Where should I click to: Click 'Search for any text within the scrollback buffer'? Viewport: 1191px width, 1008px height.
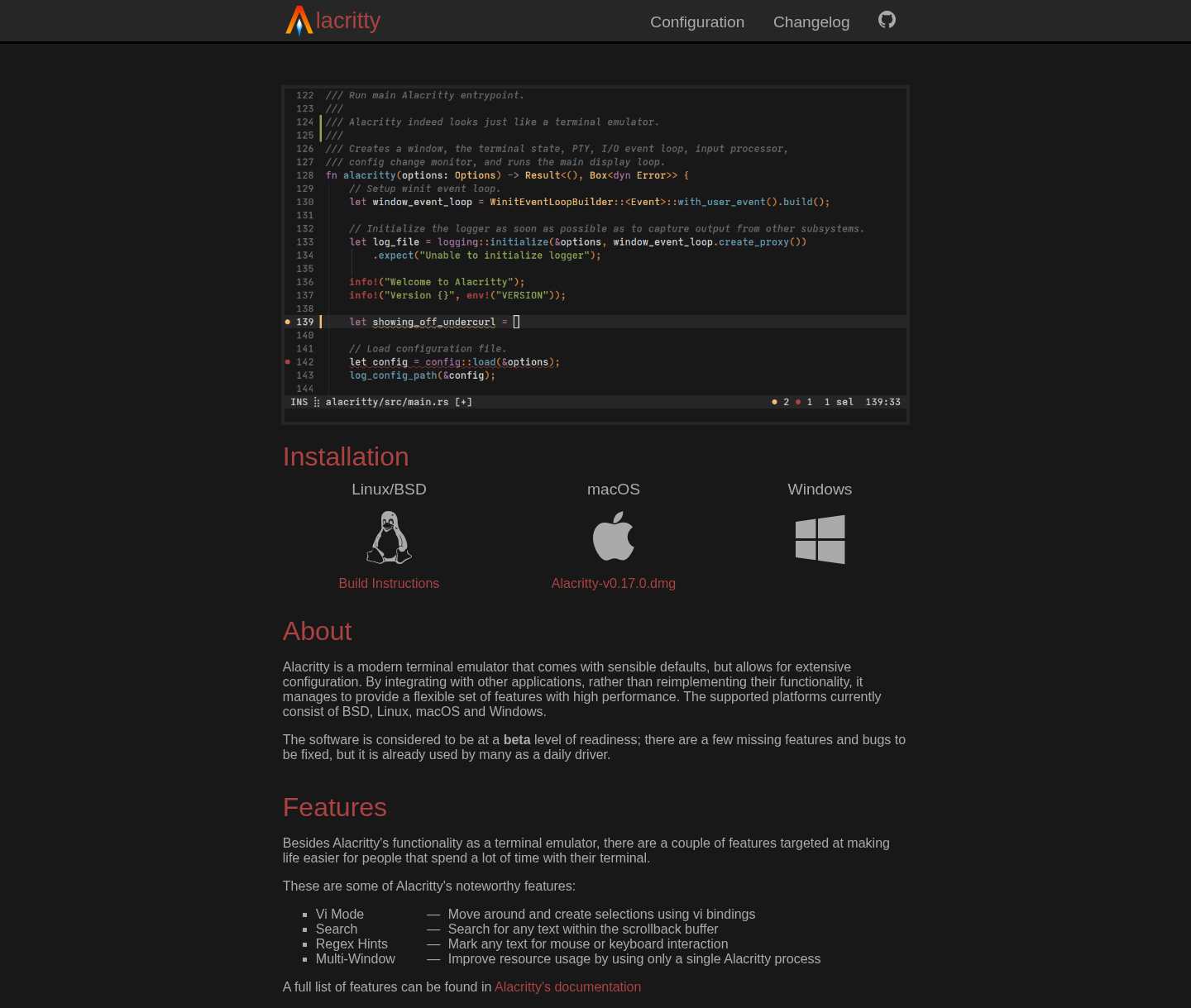(x=583, y=929)
